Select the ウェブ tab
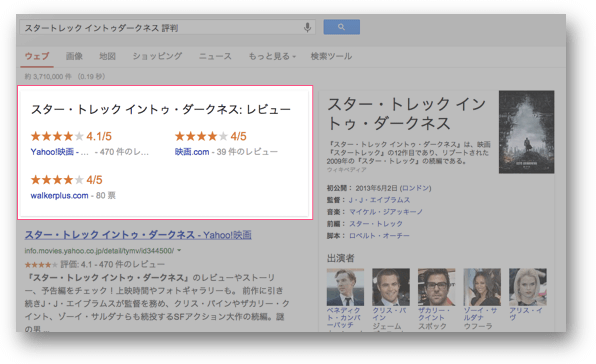The image size is (596, 364). click(x=37, y=56)
